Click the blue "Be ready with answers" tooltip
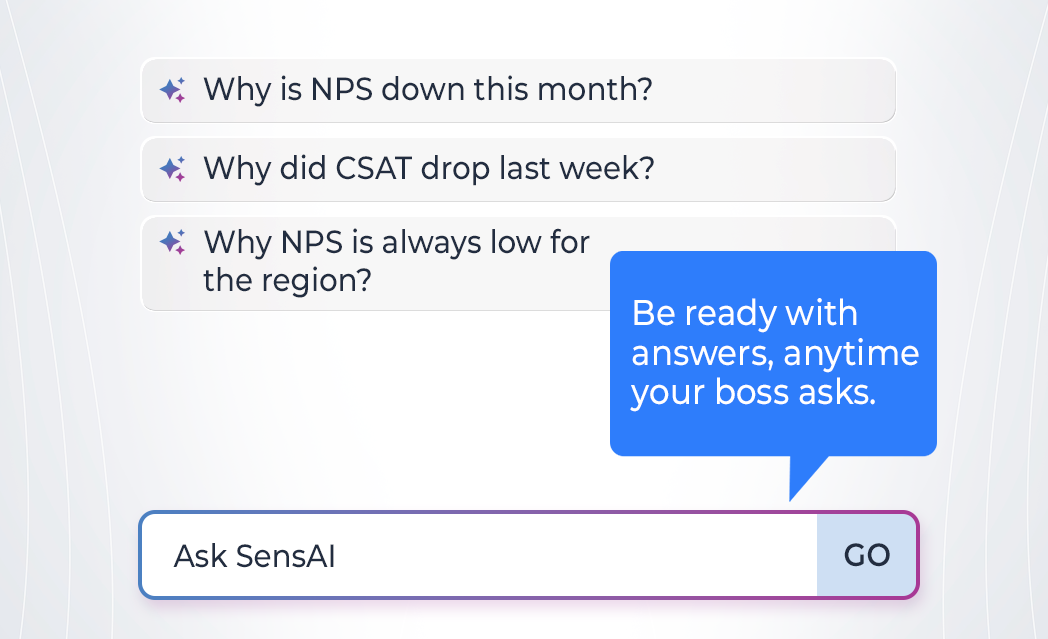The height and width of the screenshot is (639, 1048). click(773, 353)
